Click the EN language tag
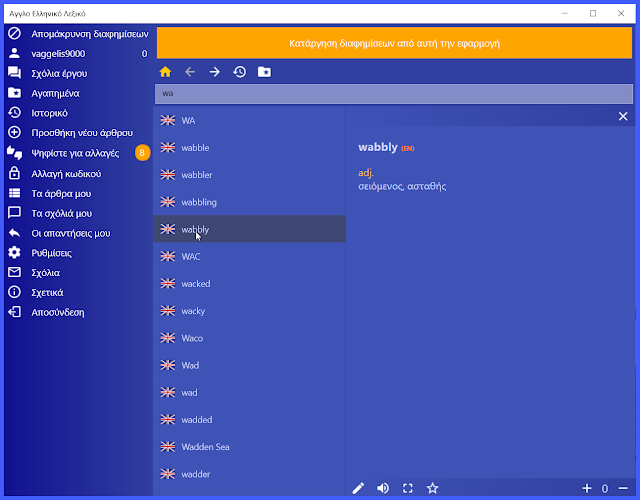Screen dimensions: 640x500 (x=408, y=149)
